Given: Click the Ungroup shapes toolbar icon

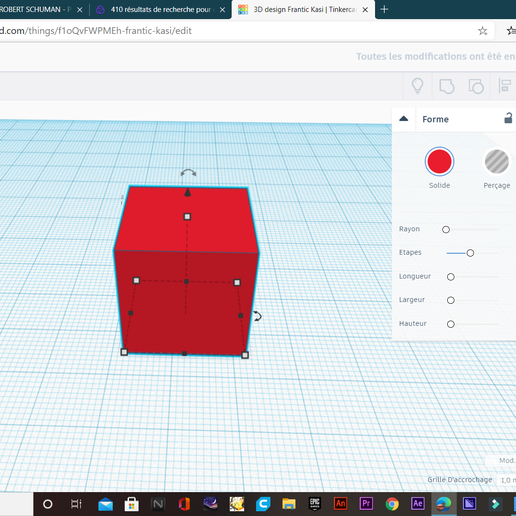Looking at the screenshot, I should (476, 86).
